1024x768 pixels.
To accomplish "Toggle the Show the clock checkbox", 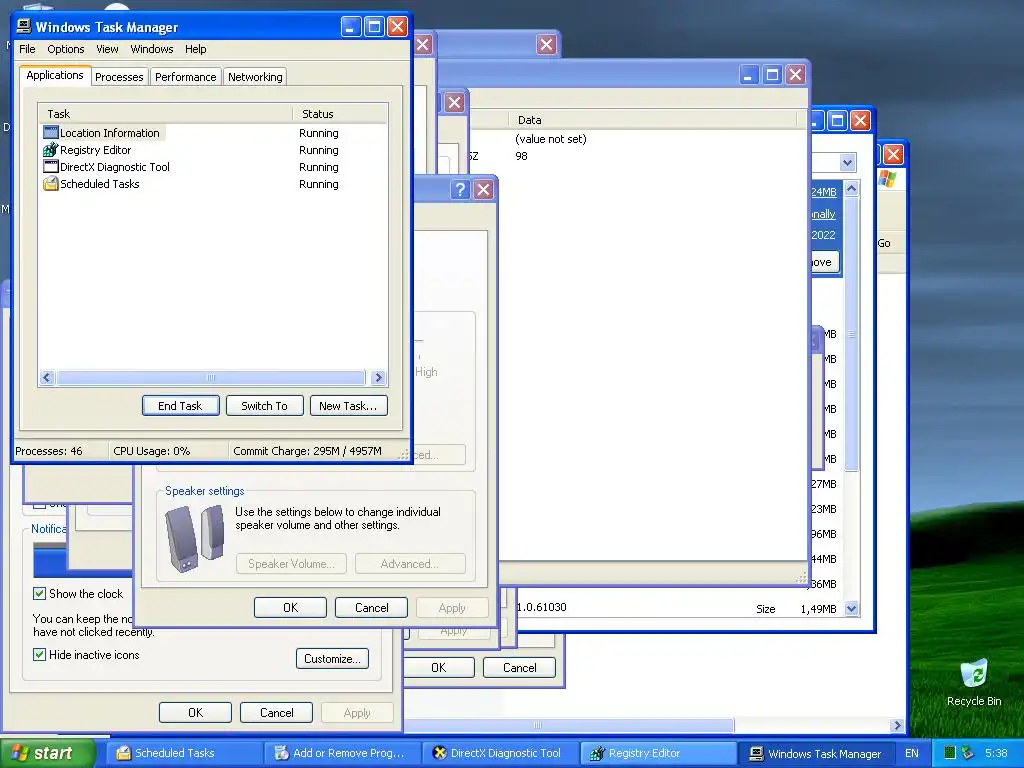I will [39, 594].
